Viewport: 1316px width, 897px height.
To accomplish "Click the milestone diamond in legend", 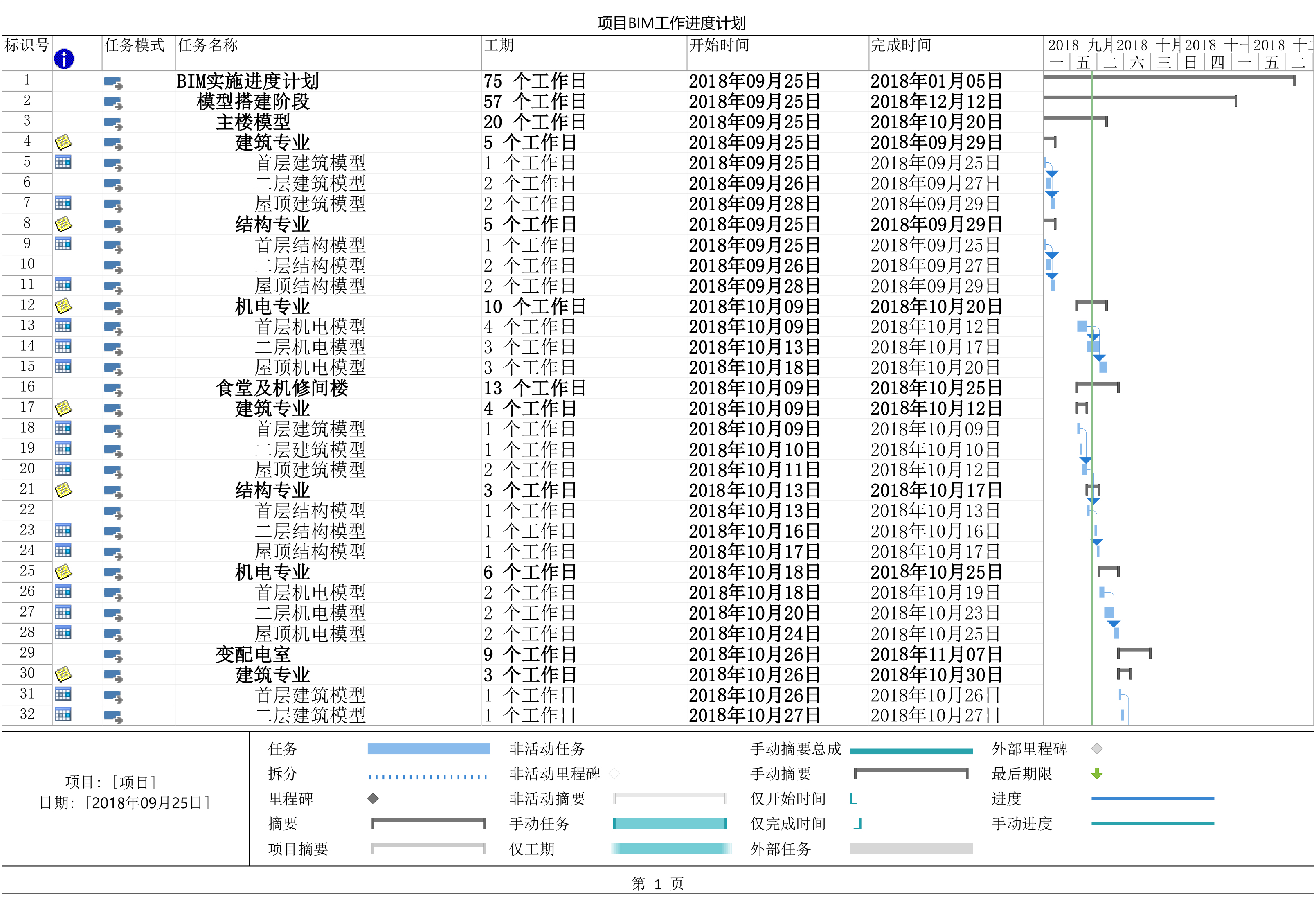I will tap(373, 798).
